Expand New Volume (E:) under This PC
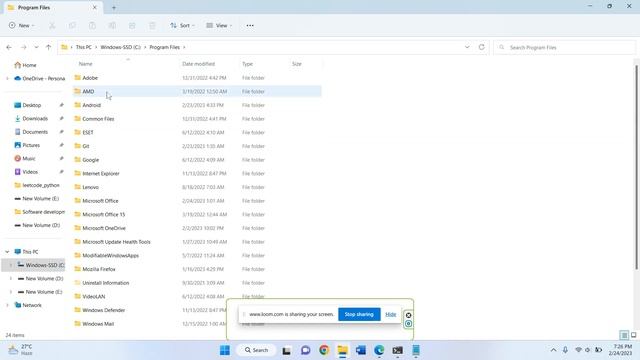640x360 pixels. [11, 292]
